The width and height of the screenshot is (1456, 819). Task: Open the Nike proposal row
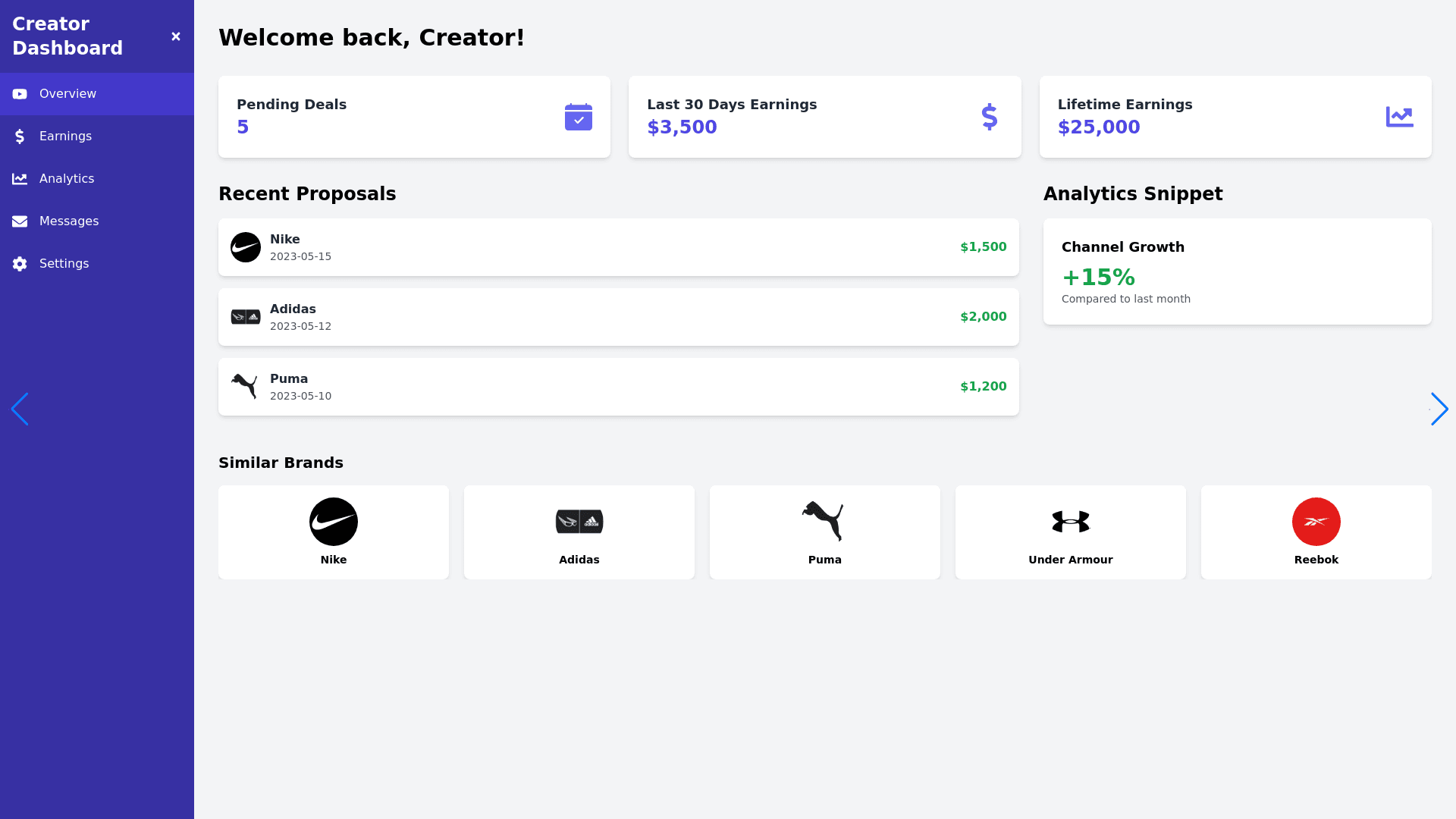coord(618,247)
